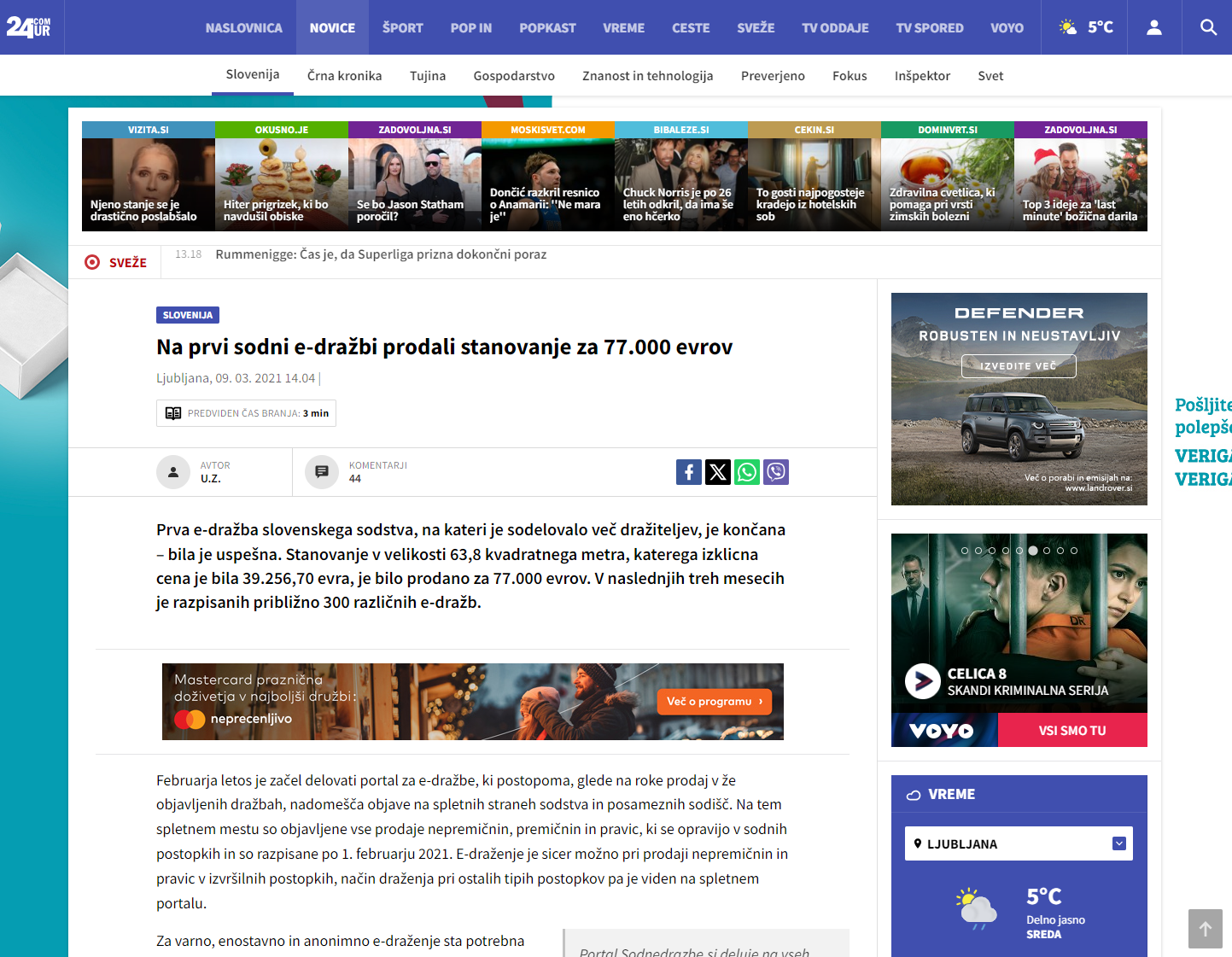Share article on Facebook
Viewport: 1232px width, 957px height.
[x=689, y=472]
